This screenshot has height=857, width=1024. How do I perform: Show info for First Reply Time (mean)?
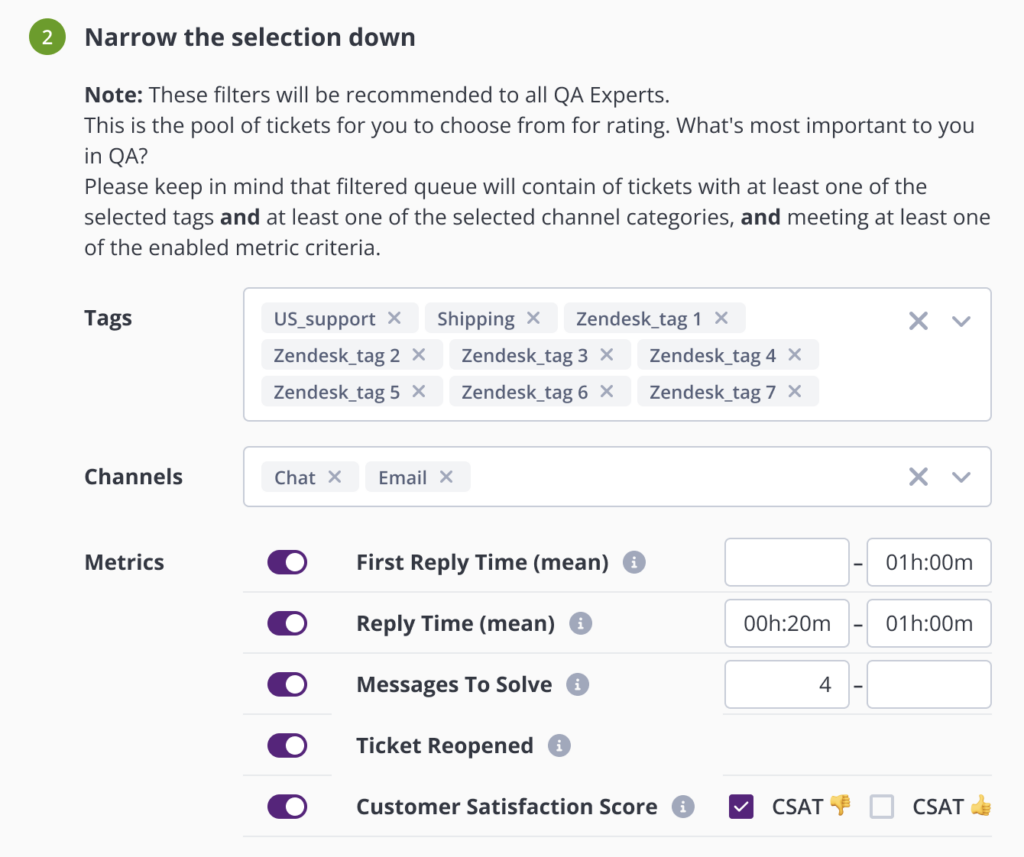pyautogui.click(x=633, y=562)
